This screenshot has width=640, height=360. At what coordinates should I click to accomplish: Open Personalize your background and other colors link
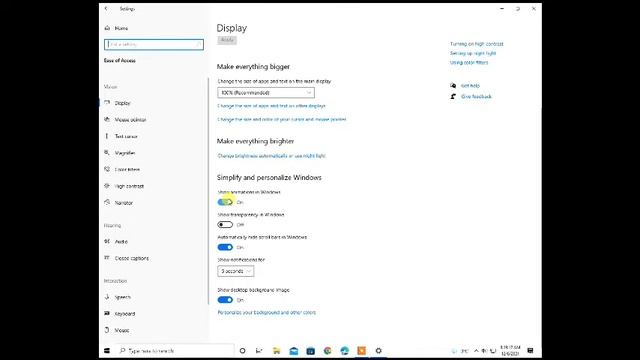coord(267,312)
